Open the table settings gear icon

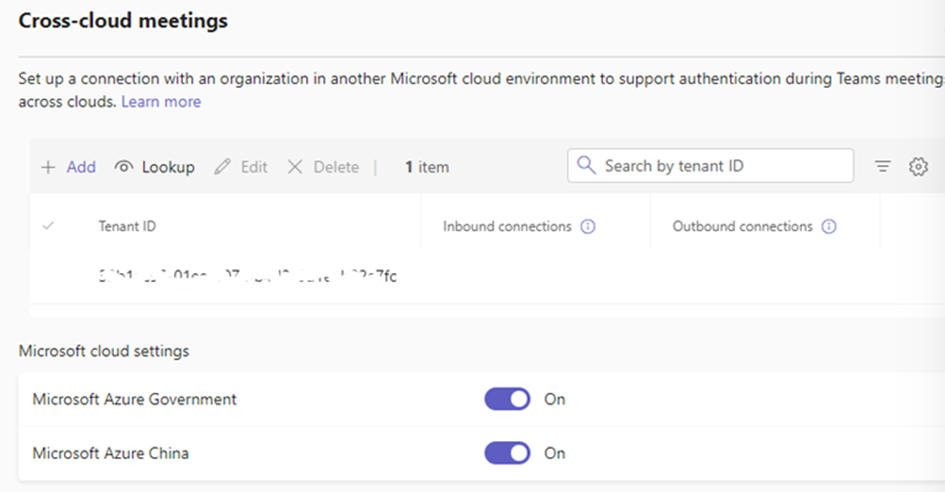[918, 166]
